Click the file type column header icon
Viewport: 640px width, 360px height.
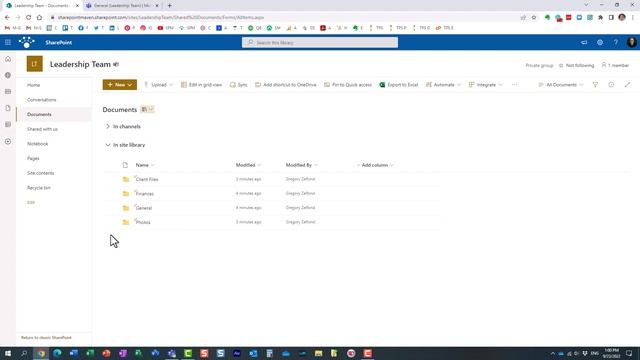(x=125, y=165)
